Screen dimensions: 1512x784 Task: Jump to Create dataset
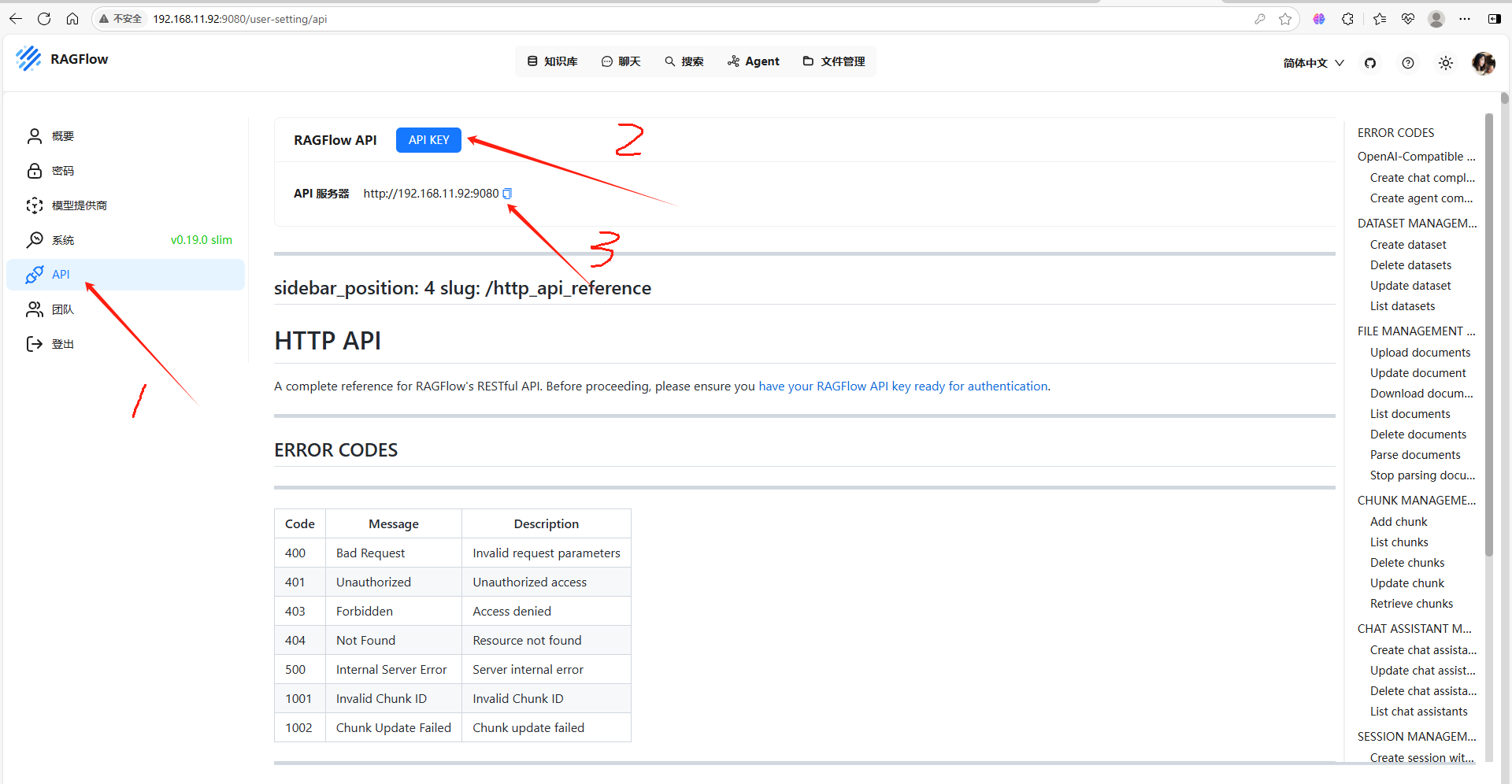pos(1408,245)
